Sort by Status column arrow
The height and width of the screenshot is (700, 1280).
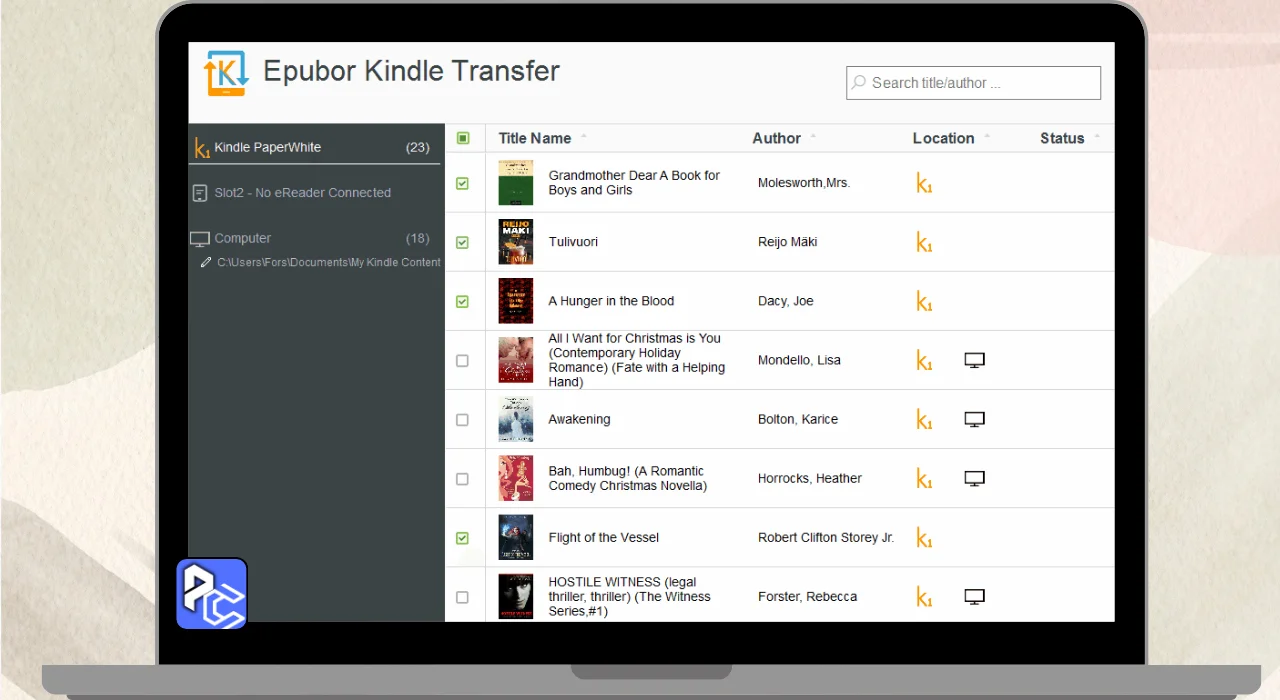coord(1097,137)
